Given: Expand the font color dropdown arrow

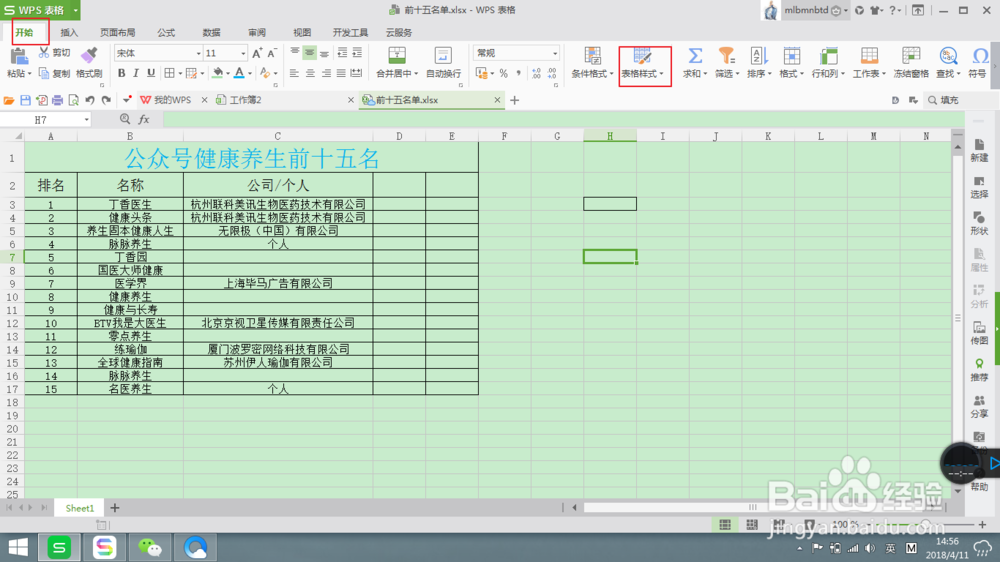Looking at the screenshot, I should tap(249, 74).
